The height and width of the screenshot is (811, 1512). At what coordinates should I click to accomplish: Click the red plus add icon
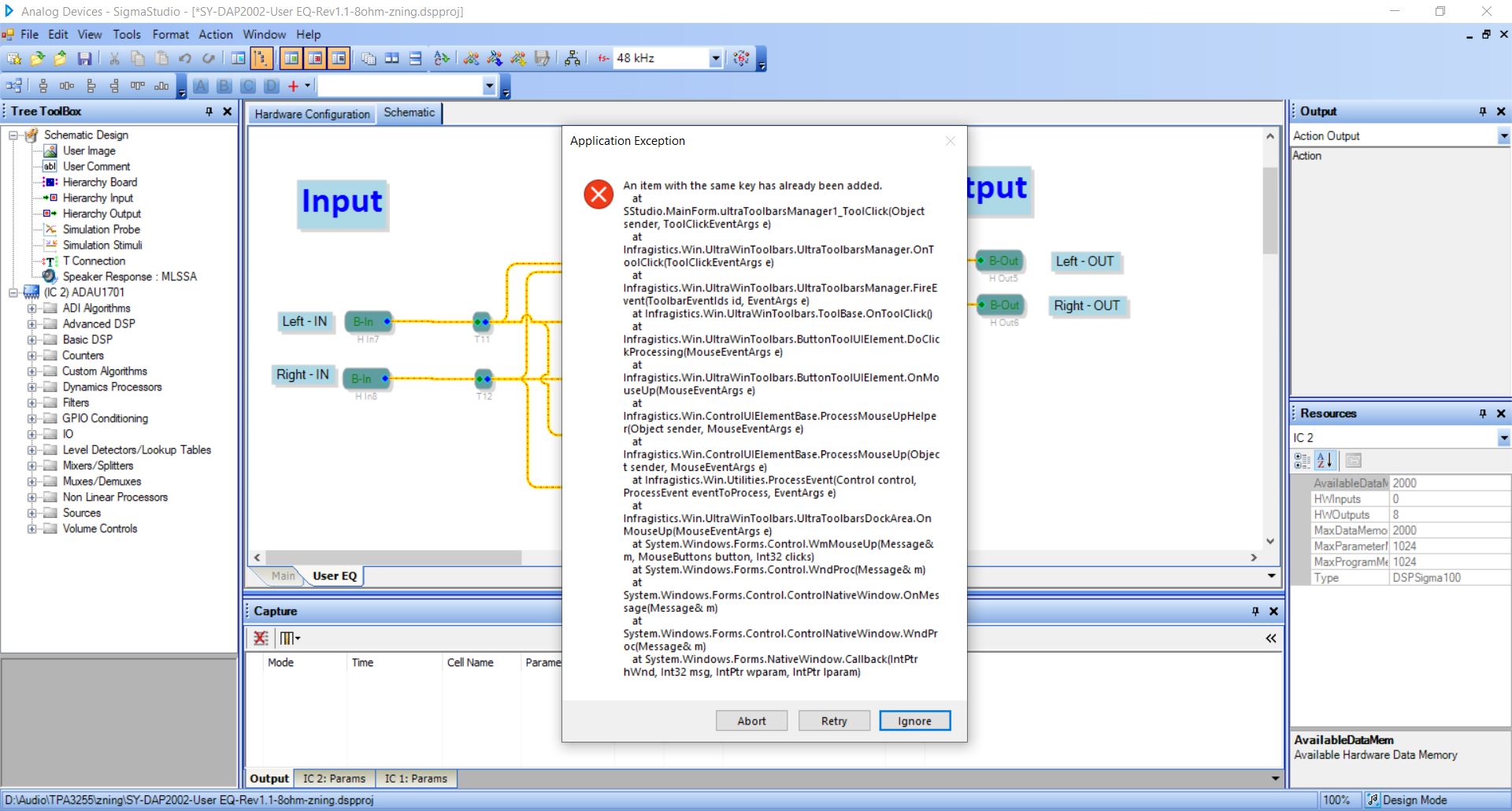[x=293, y=87]
